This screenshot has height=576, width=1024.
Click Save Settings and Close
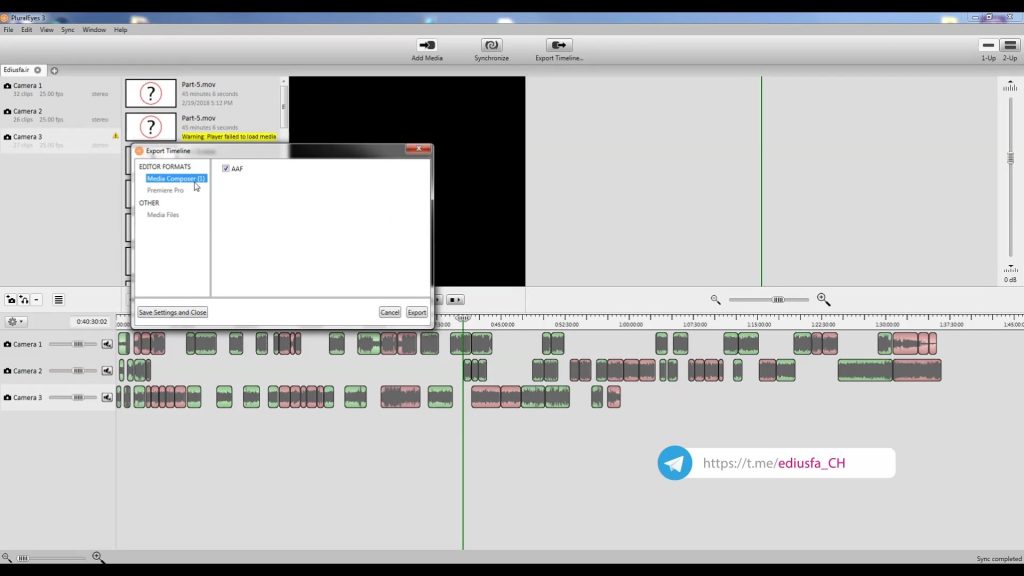coord(172,312)
